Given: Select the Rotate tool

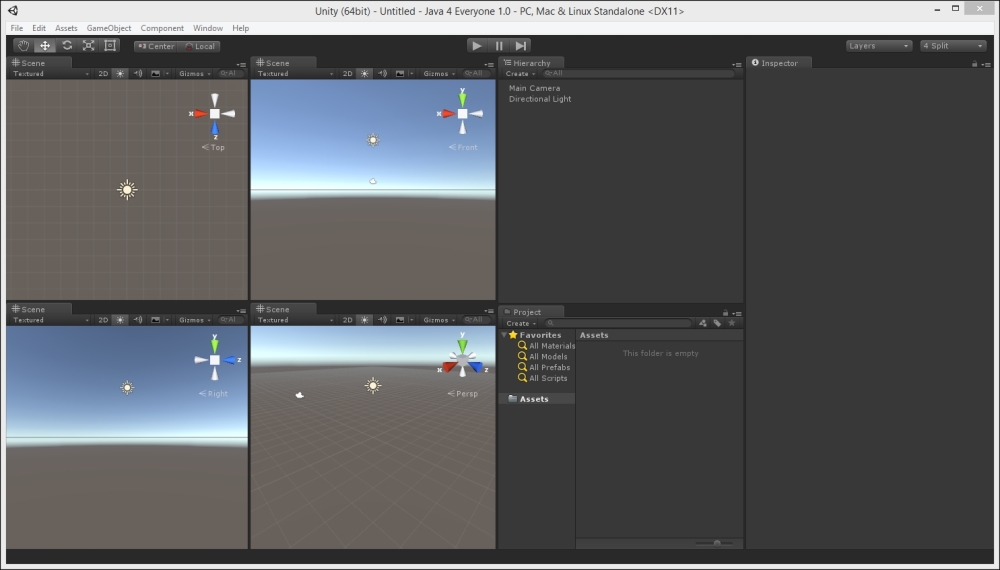Looking at the screenshot, I should [x=67, y=46].
